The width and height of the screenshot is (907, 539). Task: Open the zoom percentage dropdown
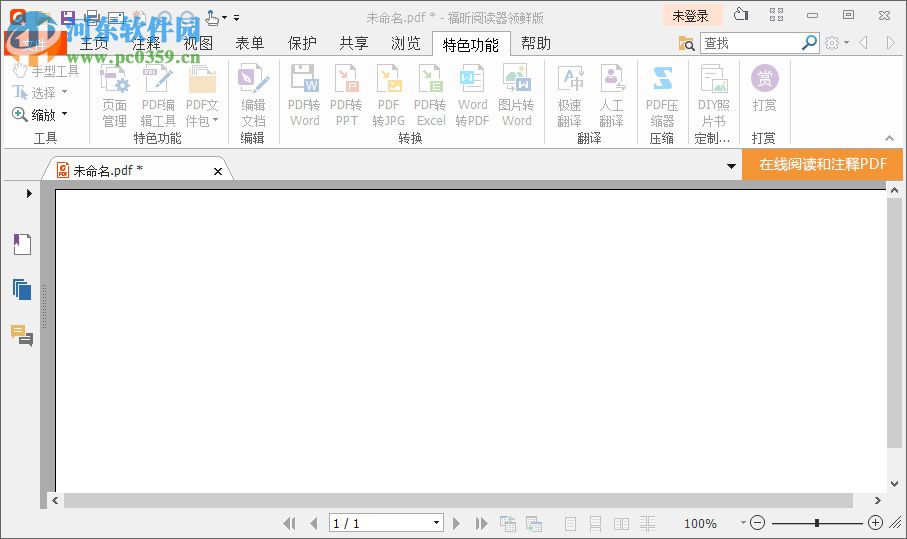pos(743,523)
